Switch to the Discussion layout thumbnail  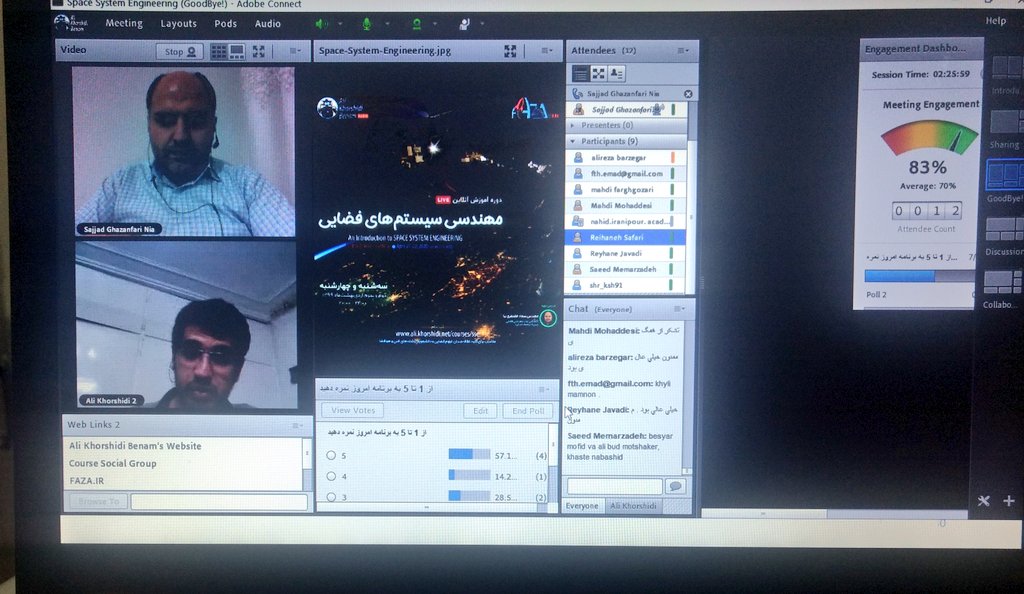point(1004,229)
